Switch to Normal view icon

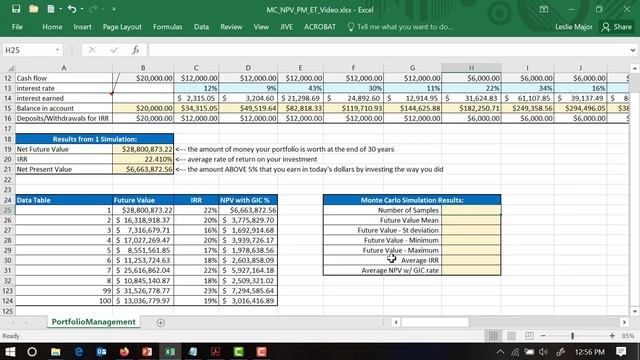coord(493,336)
